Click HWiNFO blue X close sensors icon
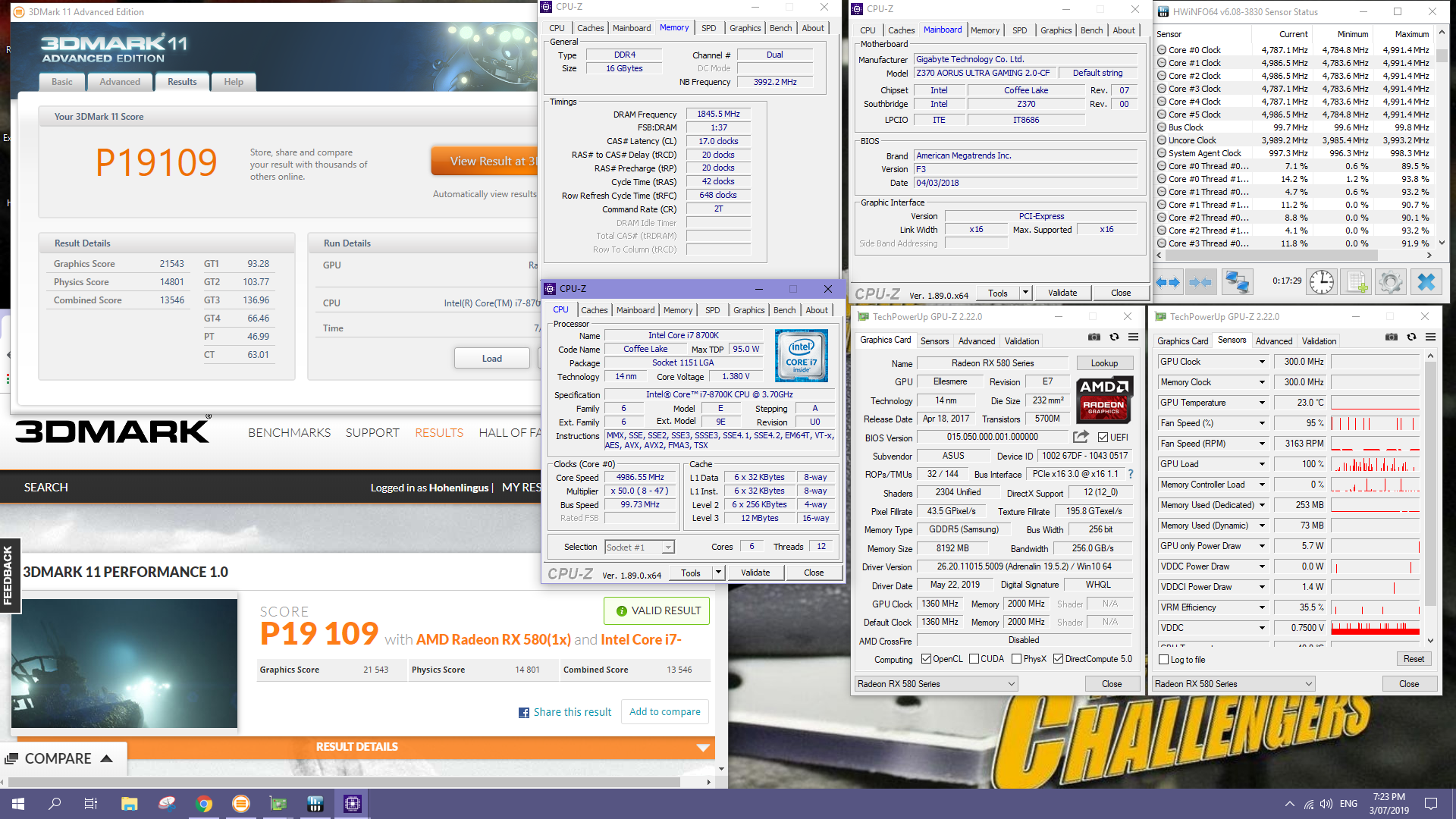The width and height of the screenshot is (1456, 819). pyautogui.click(x=1426, y=282)
